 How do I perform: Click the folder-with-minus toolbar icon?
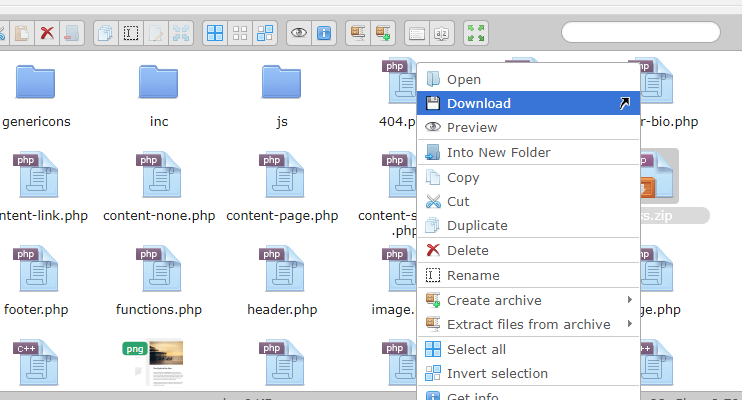click(72, 33)
